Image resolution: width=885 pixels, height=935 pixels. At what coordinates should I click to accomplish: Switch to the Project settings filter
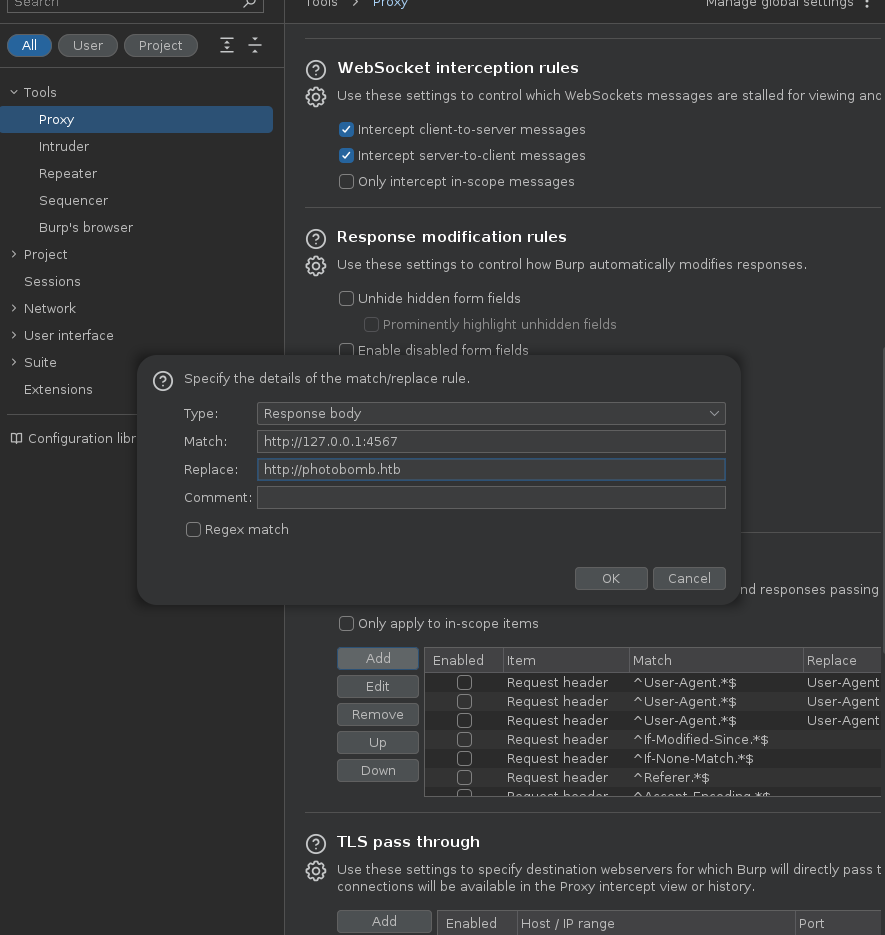[x=160, y=45]
